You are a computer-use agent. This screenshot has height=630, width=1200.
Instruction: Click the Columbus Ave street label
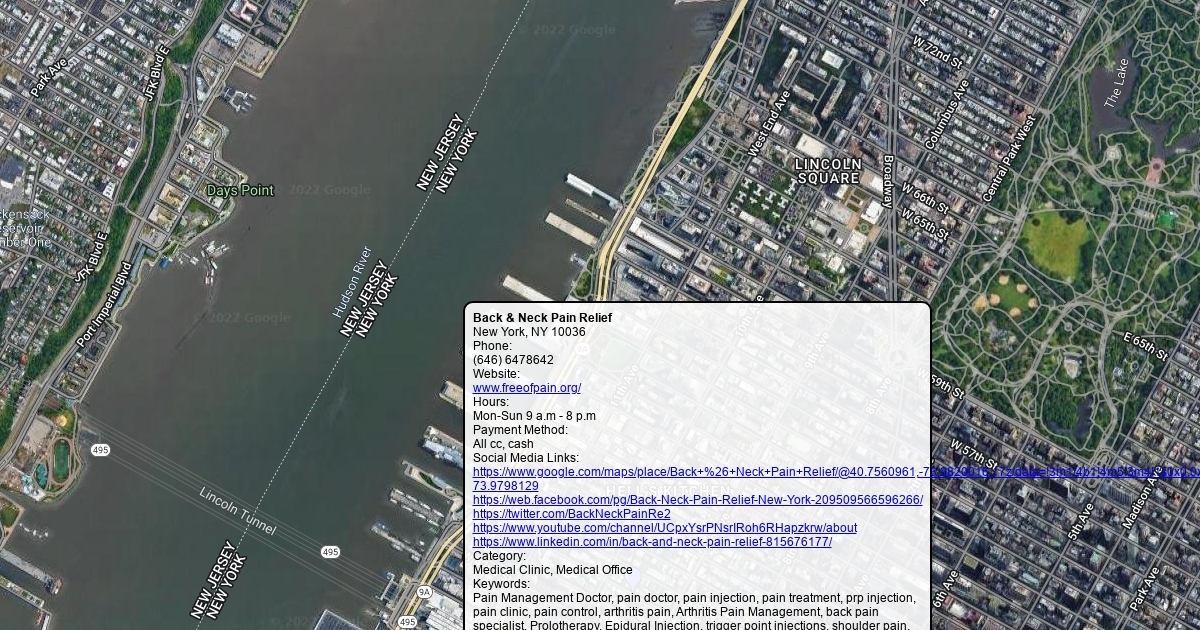946,114
